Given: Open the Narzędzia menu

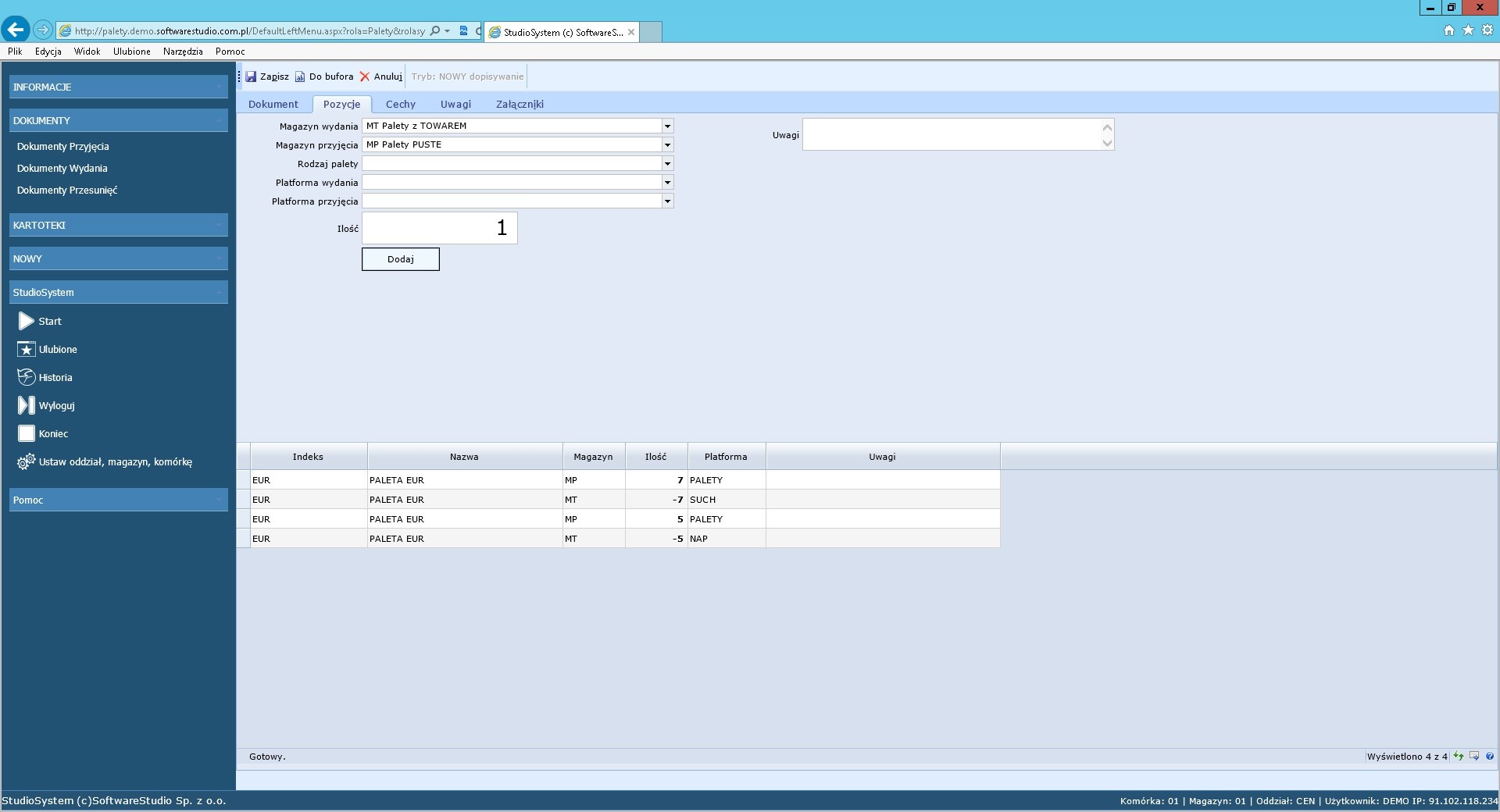Looking at the screenshot, I should coord(183,52).
